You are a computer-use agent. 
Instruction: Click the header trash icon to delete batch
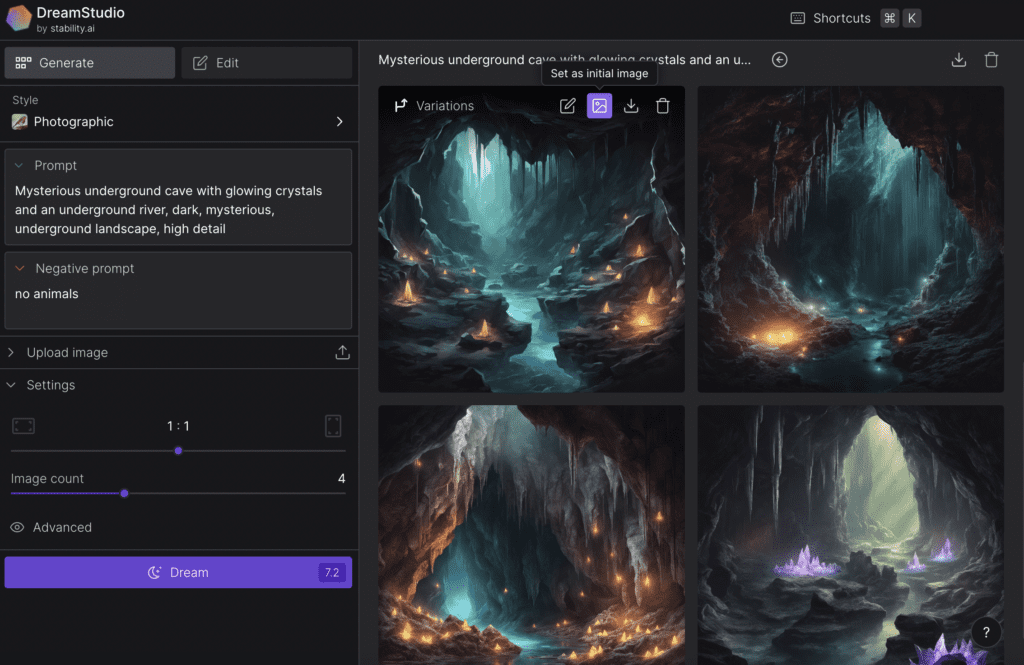coord(991,60)
